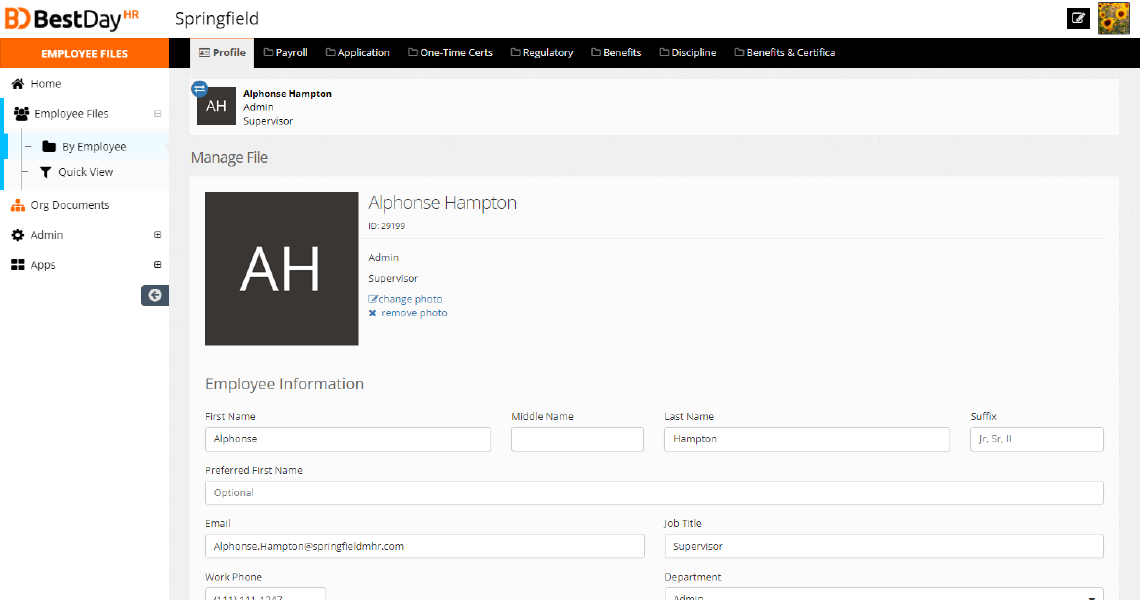The image size is (1140, 600).
Task: Click the ID: 29199 text
Action: pos(387,226)
